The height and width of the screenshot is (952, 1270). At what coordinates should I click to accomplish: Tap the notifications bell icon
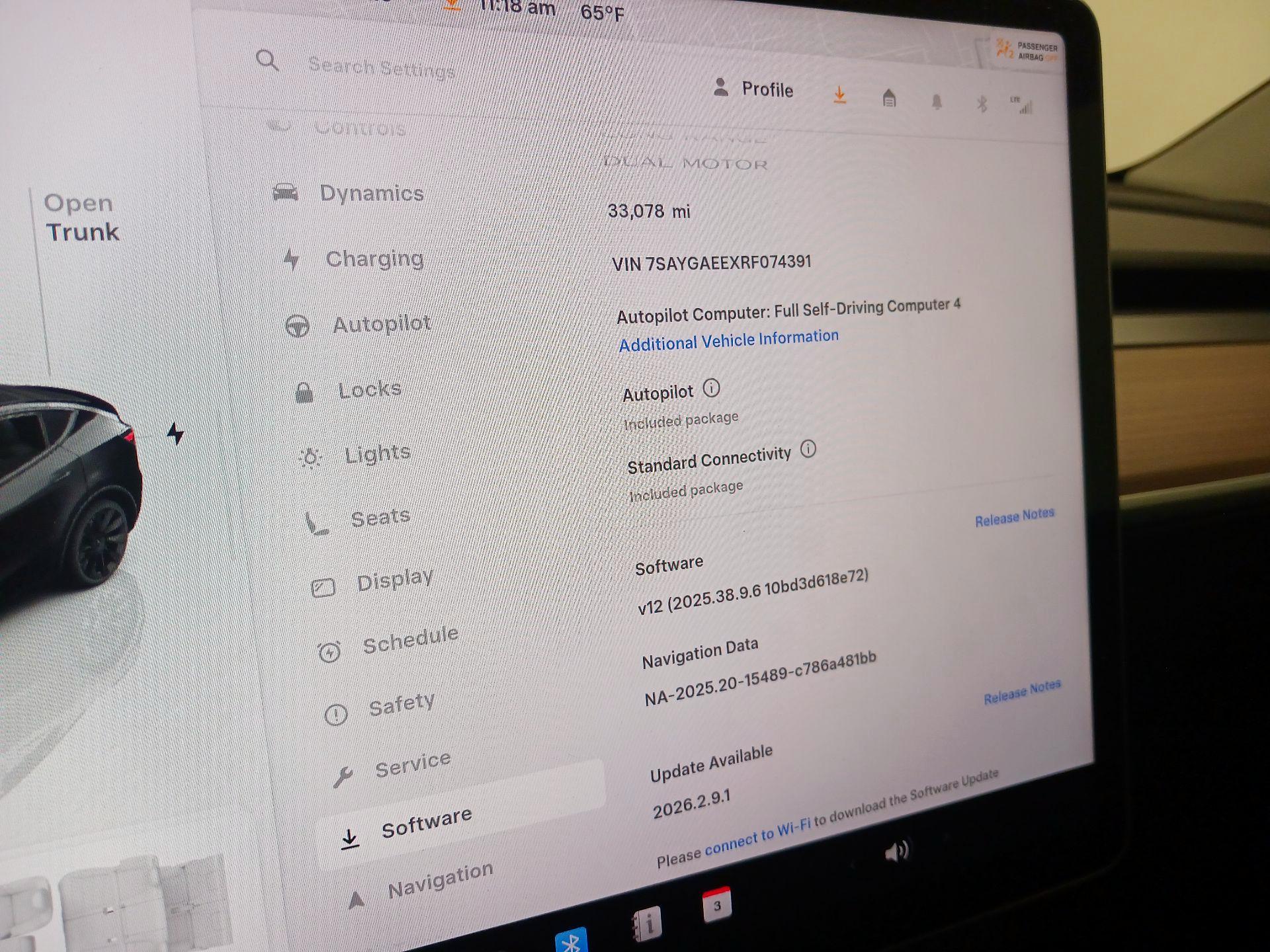[x=937, y=102]
